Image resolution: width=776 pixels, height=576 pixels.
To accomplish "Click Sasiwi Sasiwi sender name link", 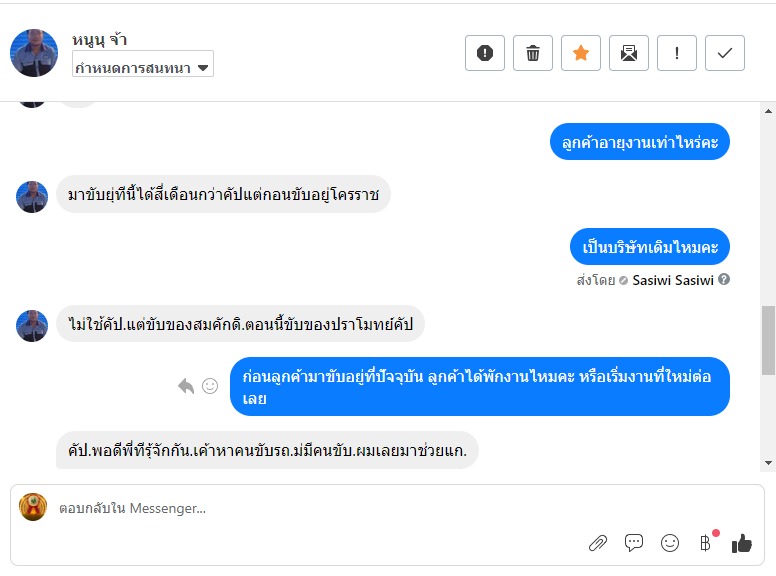I will point(673,280).
